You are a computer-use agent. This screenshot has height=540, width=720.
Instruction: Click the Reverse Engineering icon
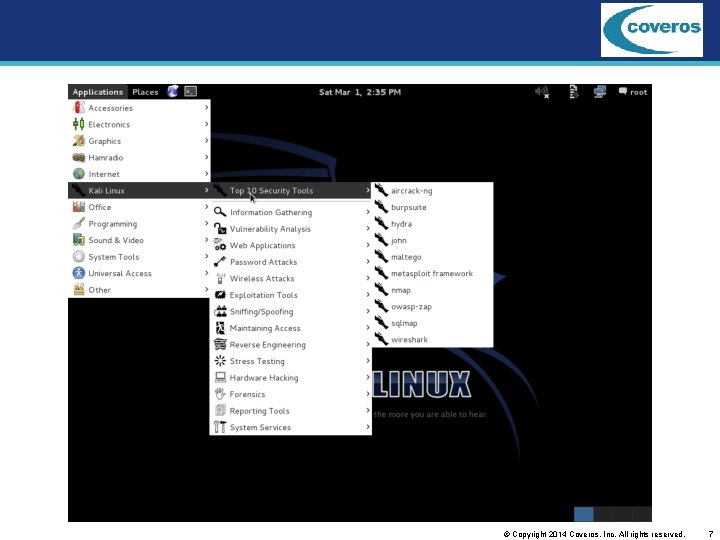(x=220, y=344)
